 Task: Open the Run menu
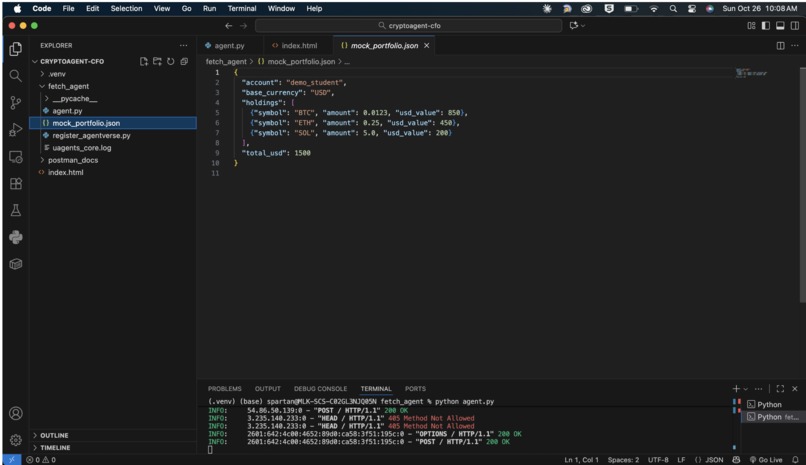(209, 8)
